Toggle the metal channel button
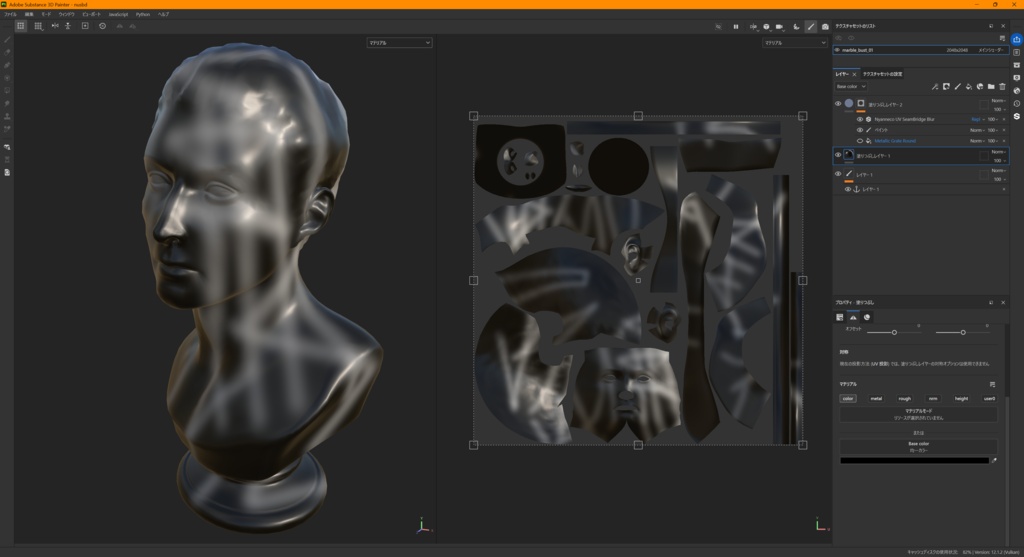This screenshot has width=1024, height=557. pyautogui.click(x=876, y=398)
